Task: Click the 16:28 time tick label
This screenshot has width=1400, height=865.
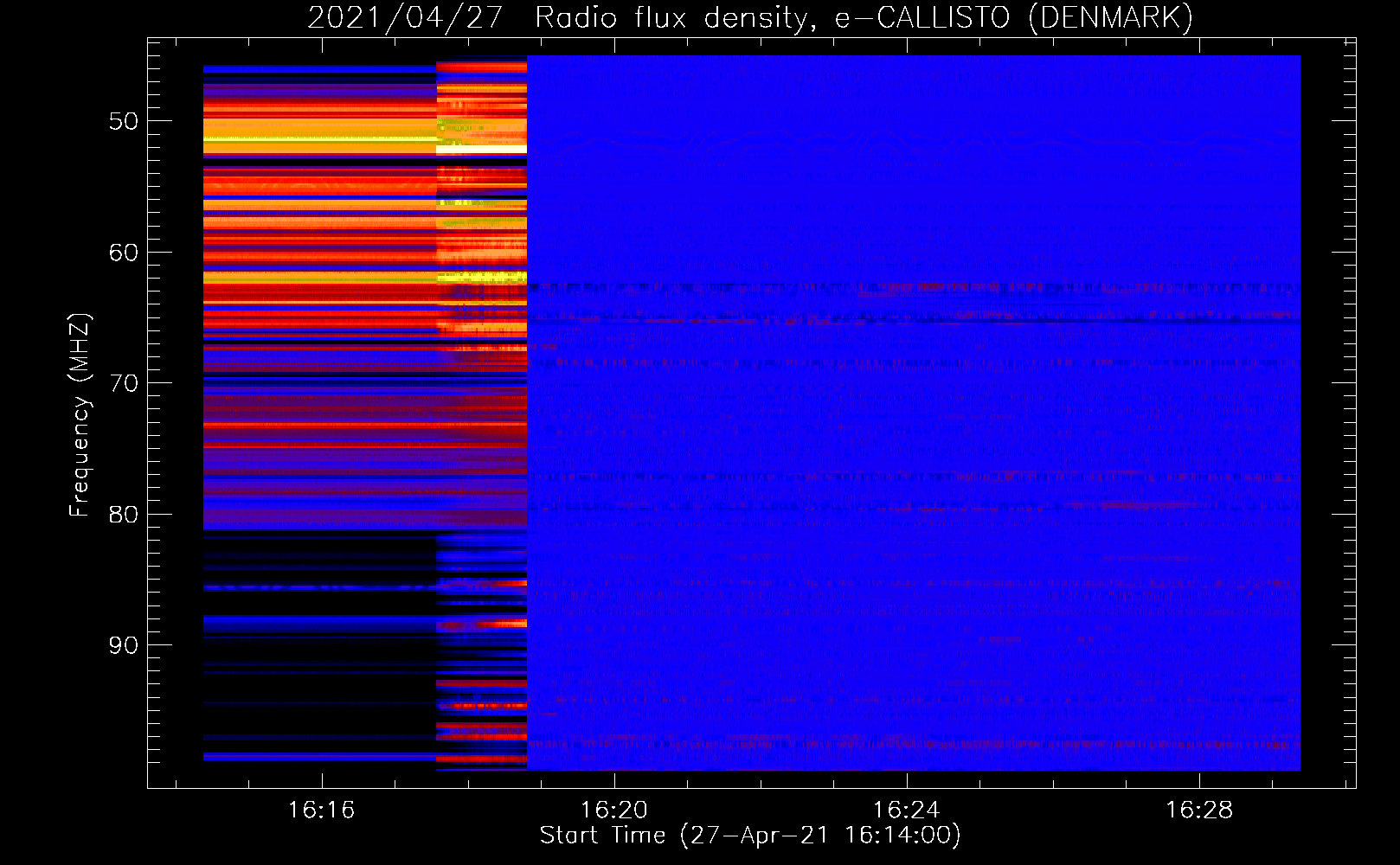Action: (1198, 811)
